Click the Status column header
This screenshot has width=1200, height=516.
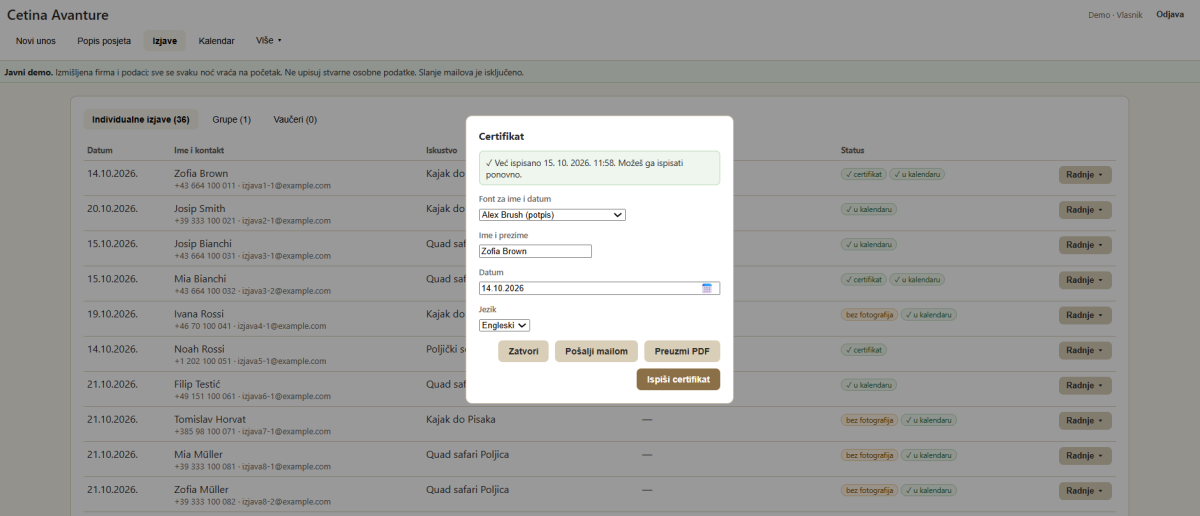coord(852,150)
